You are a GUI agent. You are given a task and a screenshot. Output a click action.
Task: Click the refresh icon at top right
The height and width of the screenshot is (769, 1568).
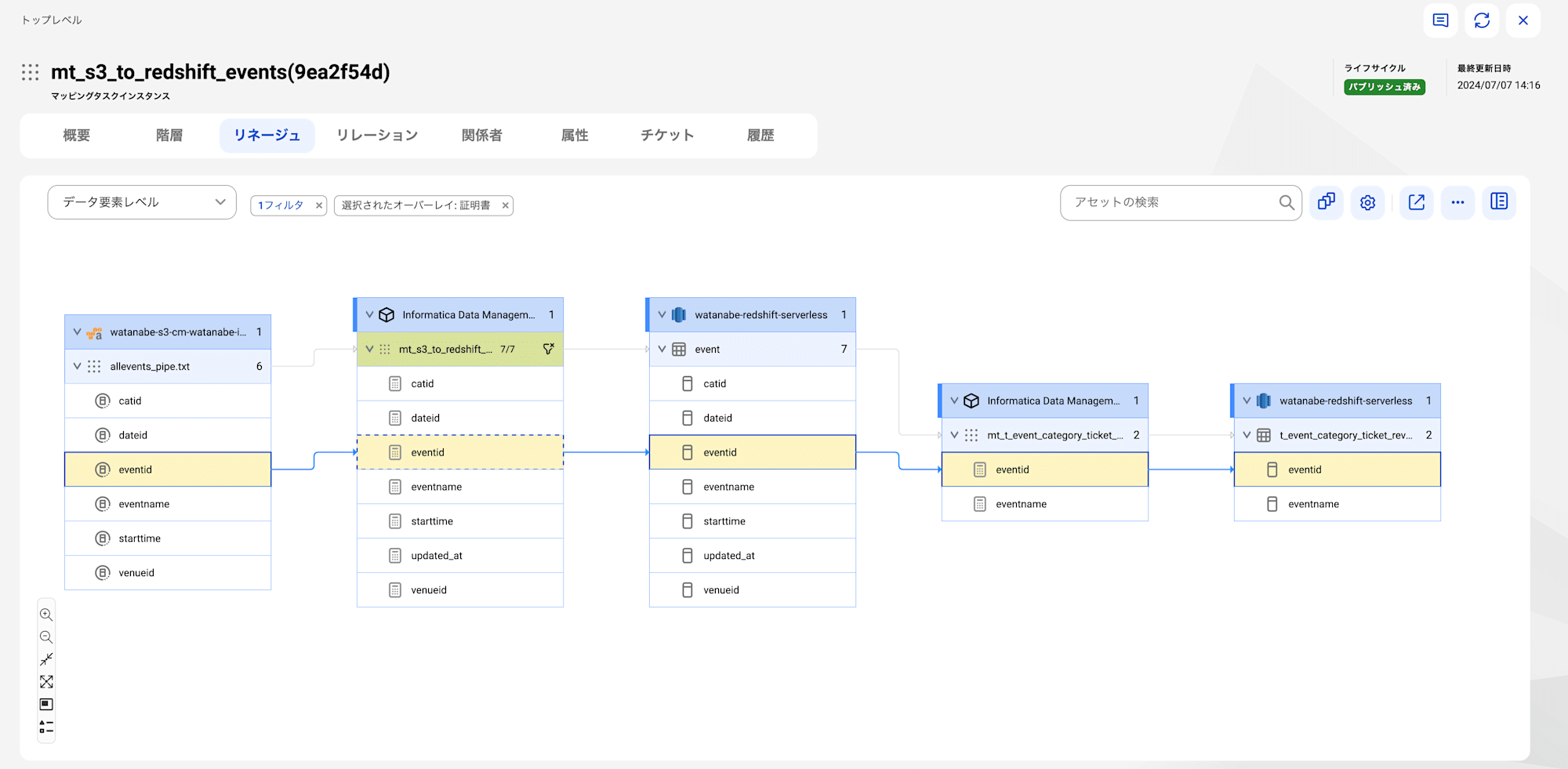click(x=1482, y=20)
